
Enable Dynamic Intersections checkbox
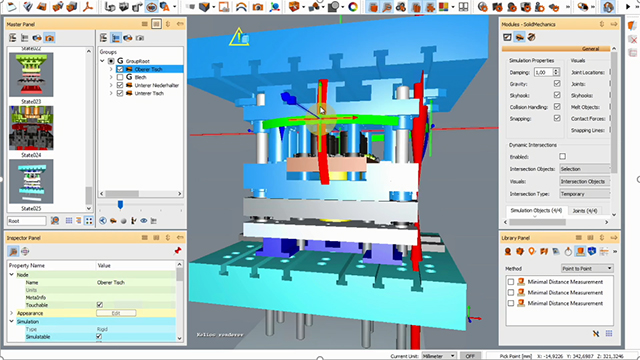click(562, 156)
